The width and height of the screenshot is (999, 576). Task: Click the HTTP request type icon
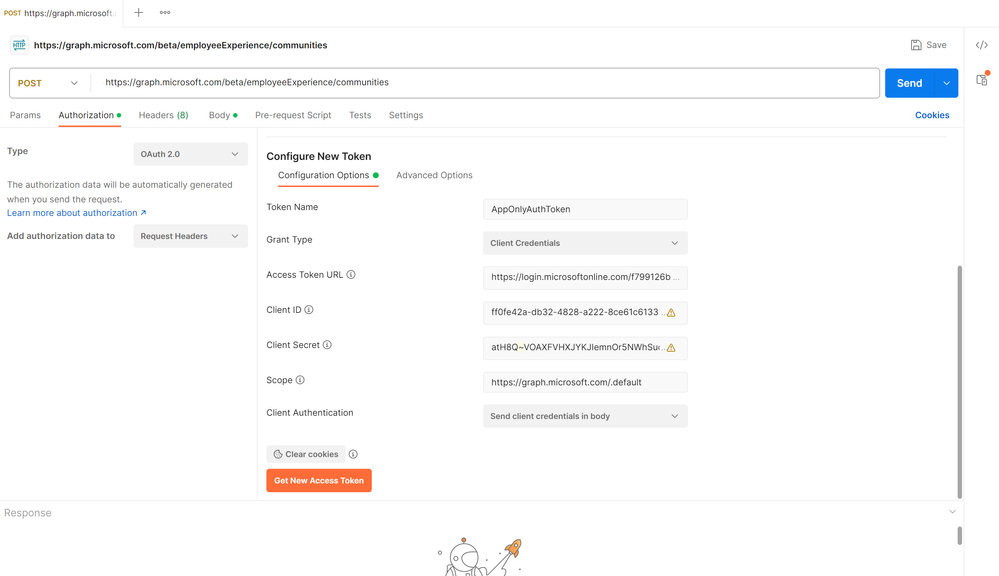[x=19, y=45]
